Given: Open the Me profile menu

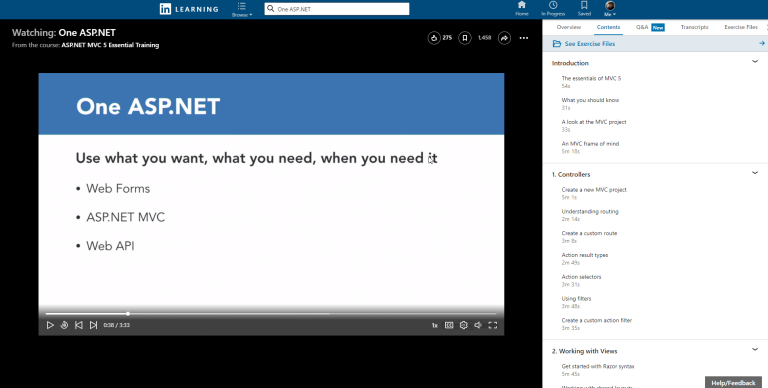Looking at the screenshot, I should 610,8.
